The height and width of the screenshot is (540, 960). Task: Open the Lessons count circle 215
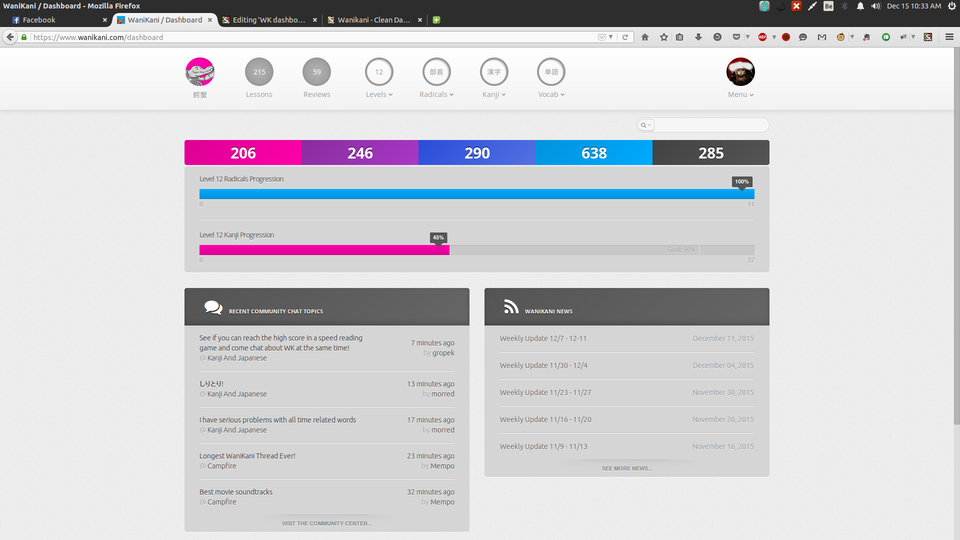259,72
